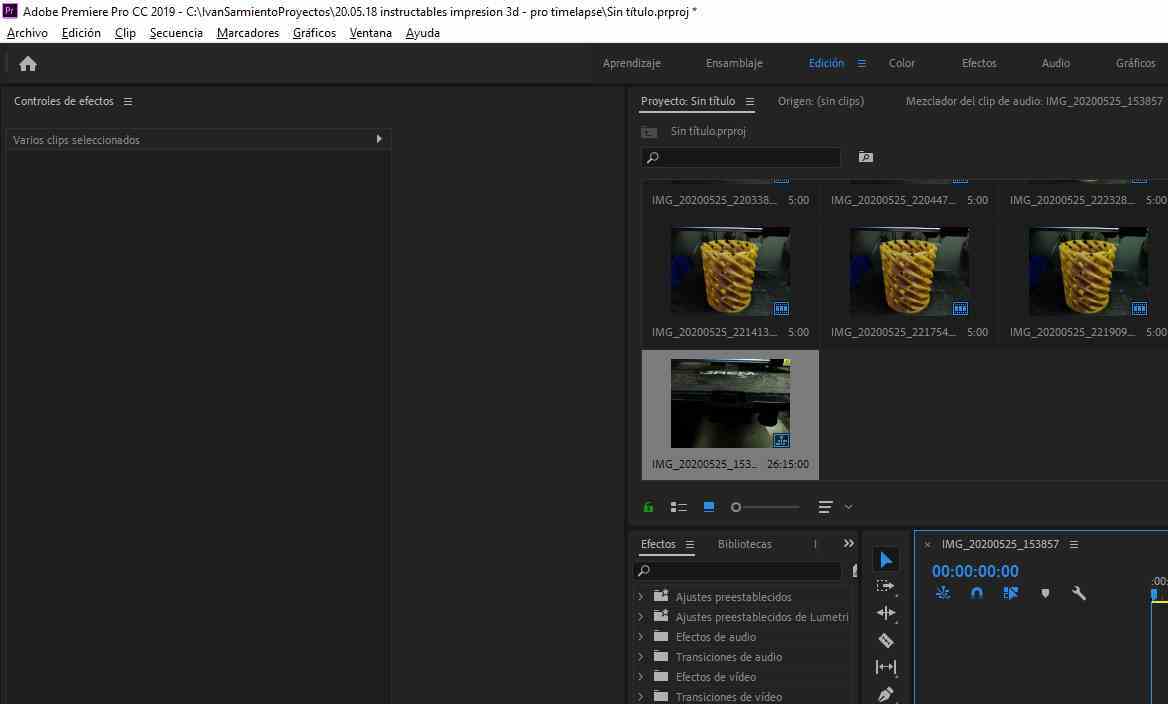Select the IMG_20200525_153 sequence thumbnail
Image resolution: width=1168 pixels, height=704 pixels.
coord(731,403)
